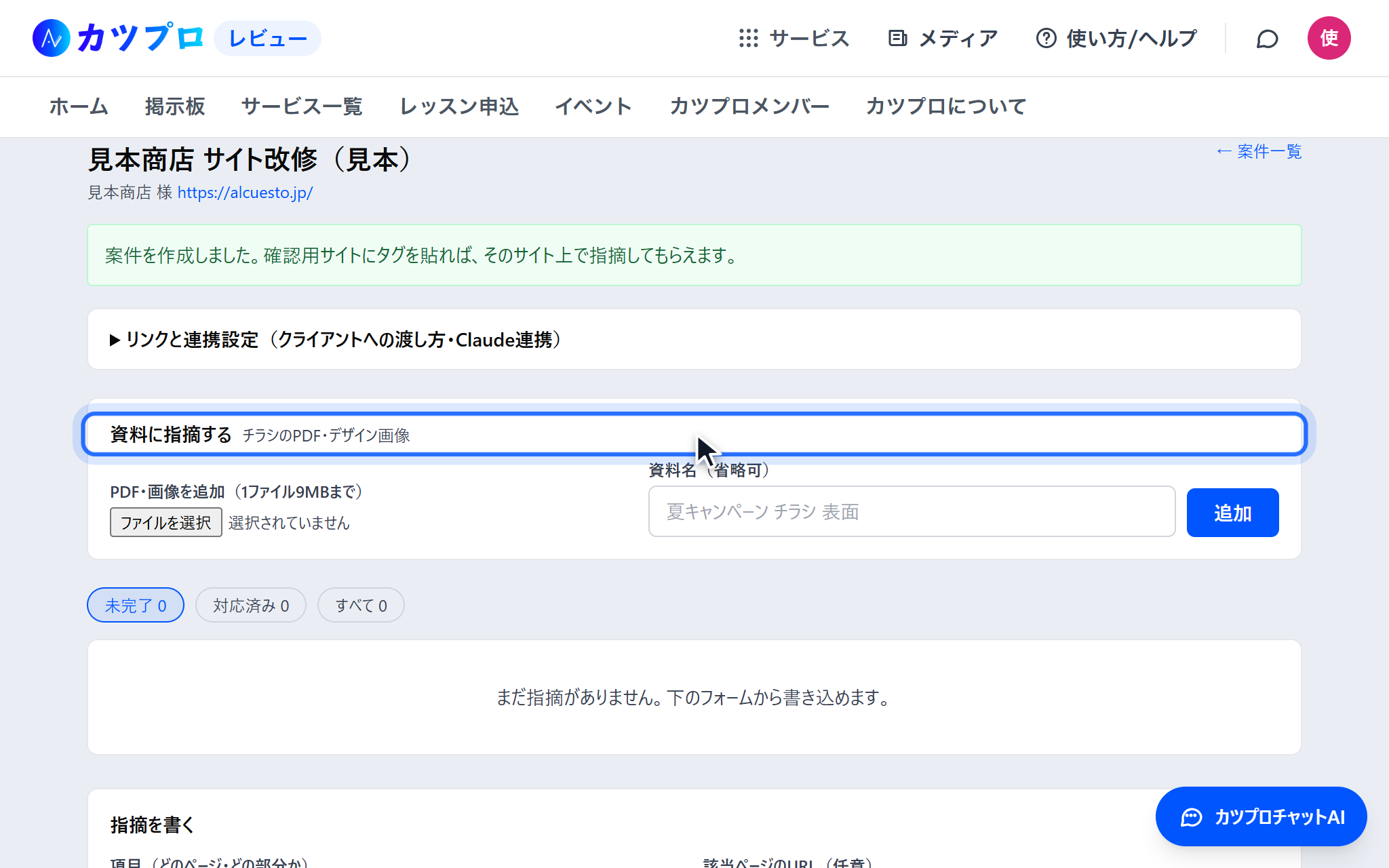Open サービス一覧 tab

302,106
